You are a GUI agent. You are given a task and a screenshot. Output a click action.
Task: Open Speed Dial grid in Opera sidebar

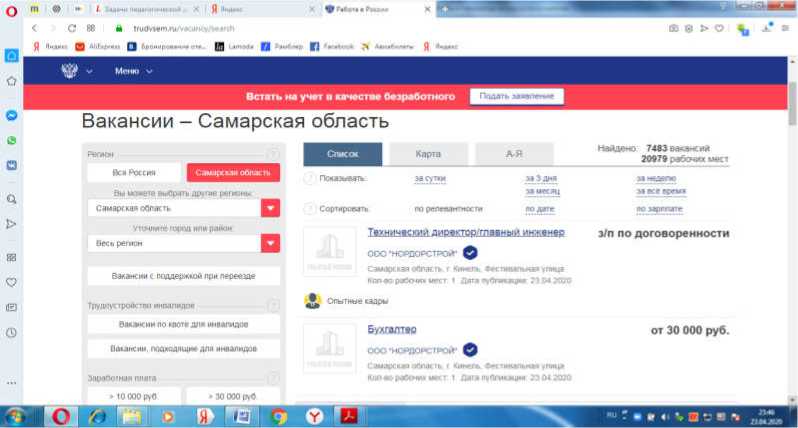click(11, 258)
